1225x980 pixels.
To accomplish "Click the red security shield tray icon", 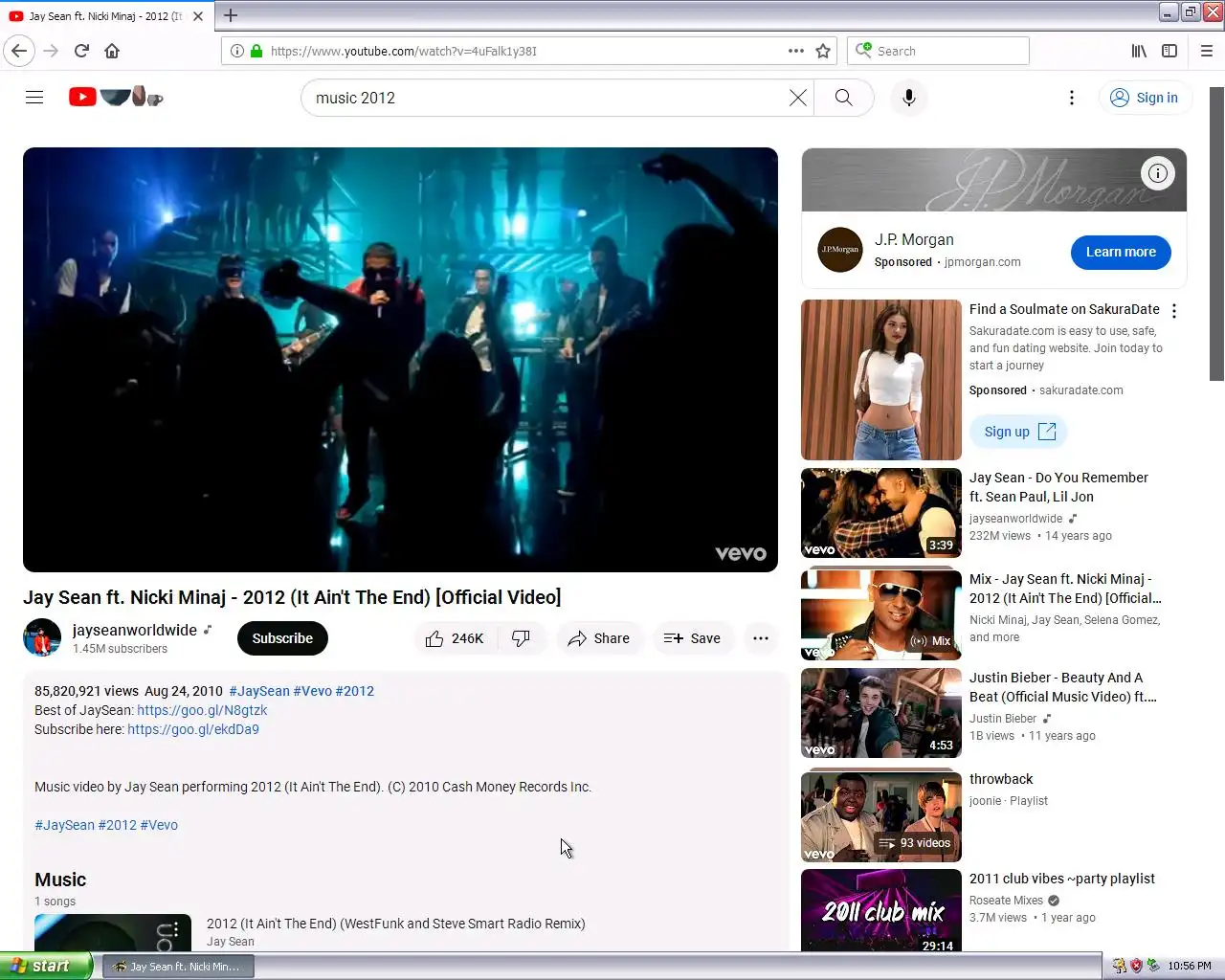I will 1136,966.
